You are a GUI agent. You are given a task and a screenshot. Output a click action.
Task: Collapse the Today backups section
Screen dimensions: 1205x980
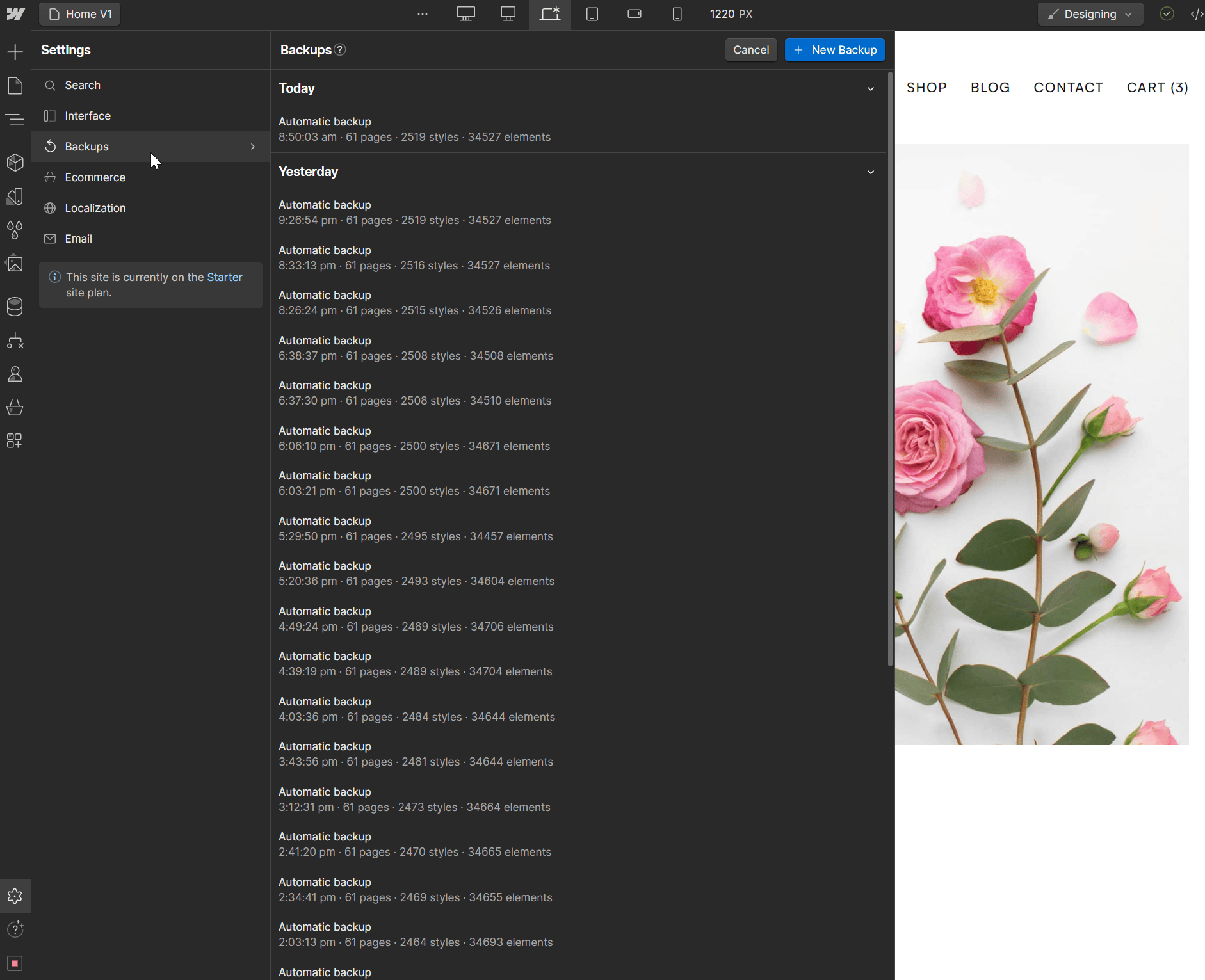pos(871,89)
